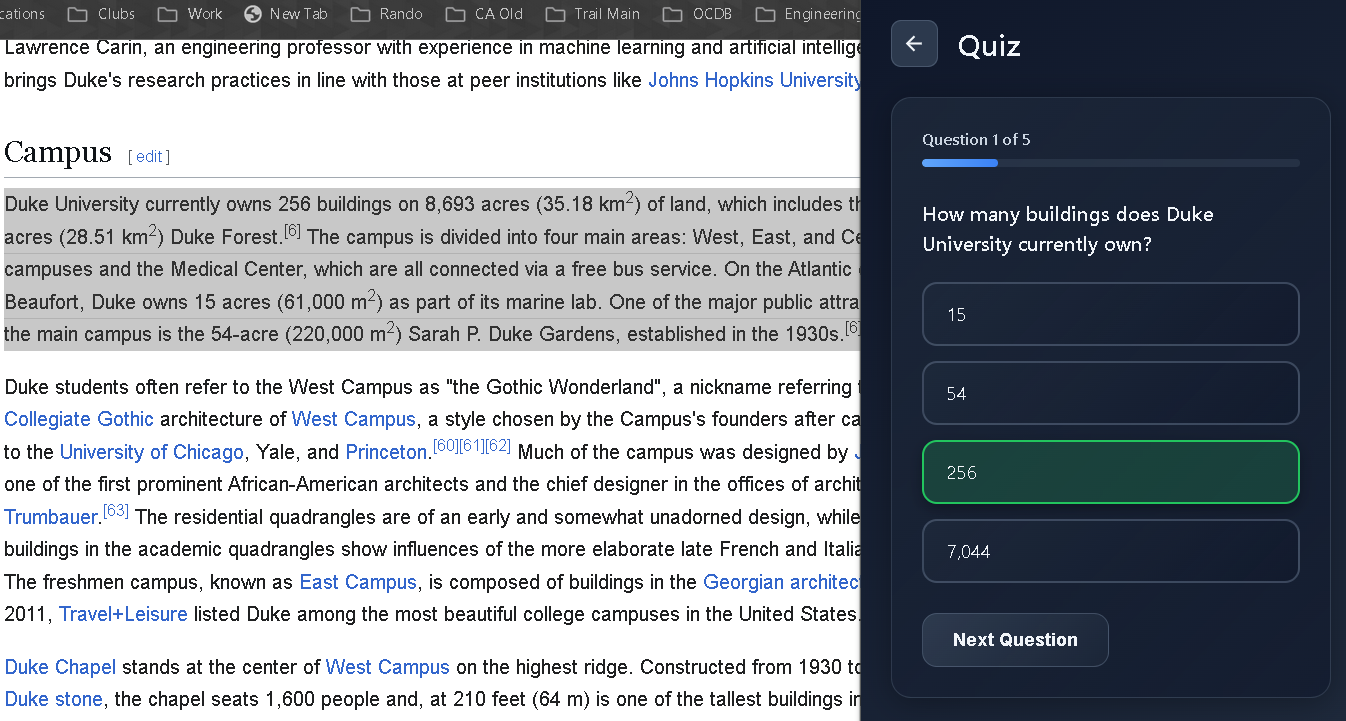This screenshot has width=1346, height=721.
Task: Open West Campus link after 'center of'
Action: click(388, 667)
